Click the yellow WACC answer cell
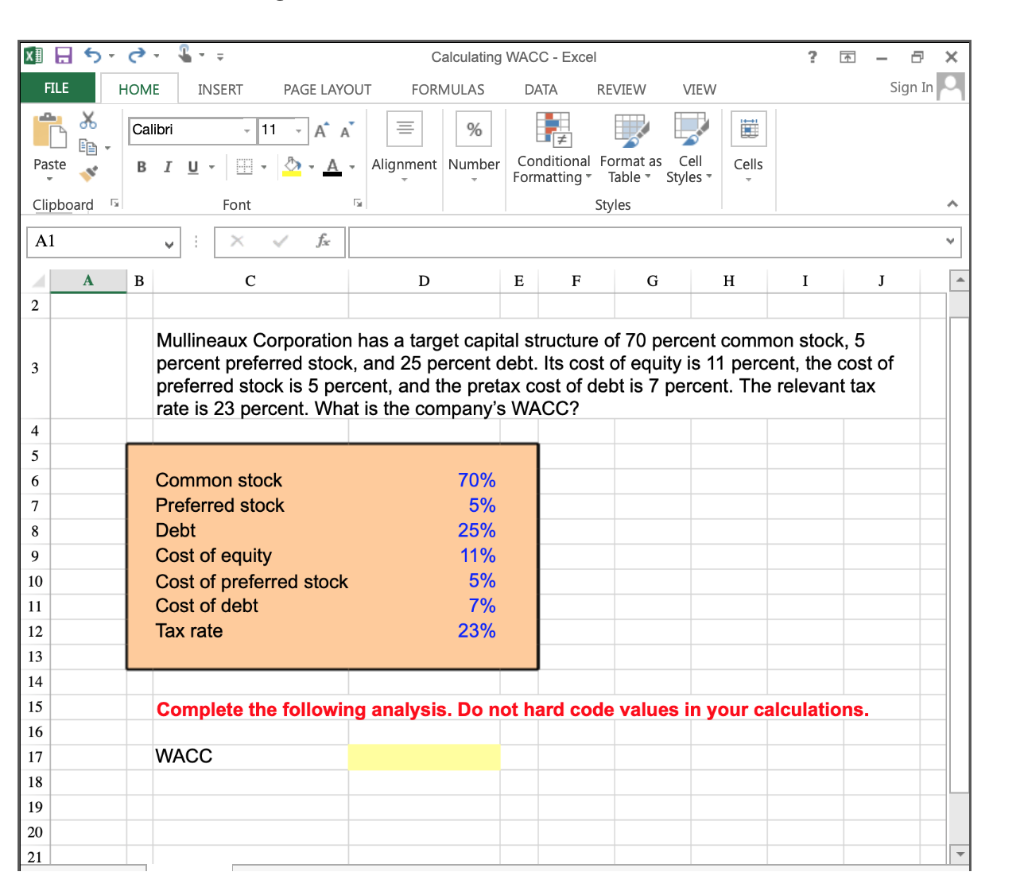1024x895 pixels. pos(423,756)
